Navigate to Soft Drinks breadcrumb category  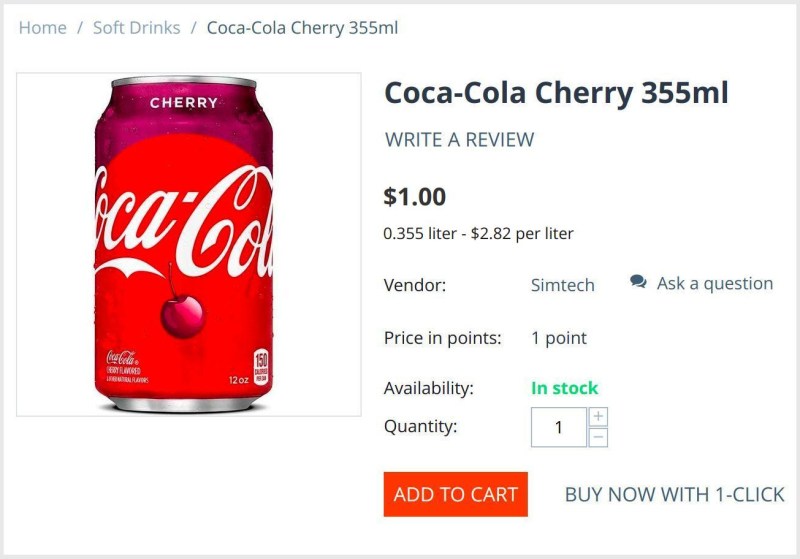[136, 28]
